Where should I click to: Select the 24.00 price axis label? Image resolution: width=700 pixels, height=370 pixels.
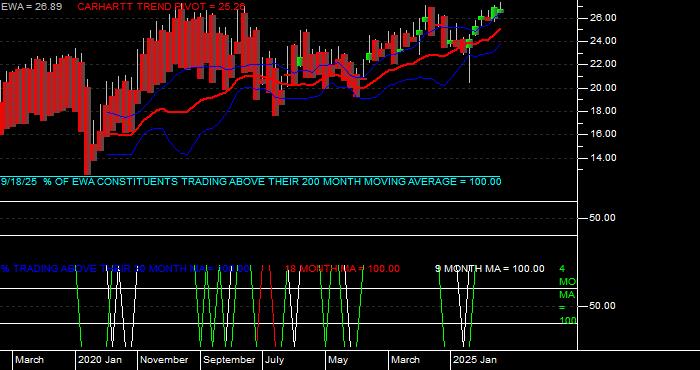point(604,41)
